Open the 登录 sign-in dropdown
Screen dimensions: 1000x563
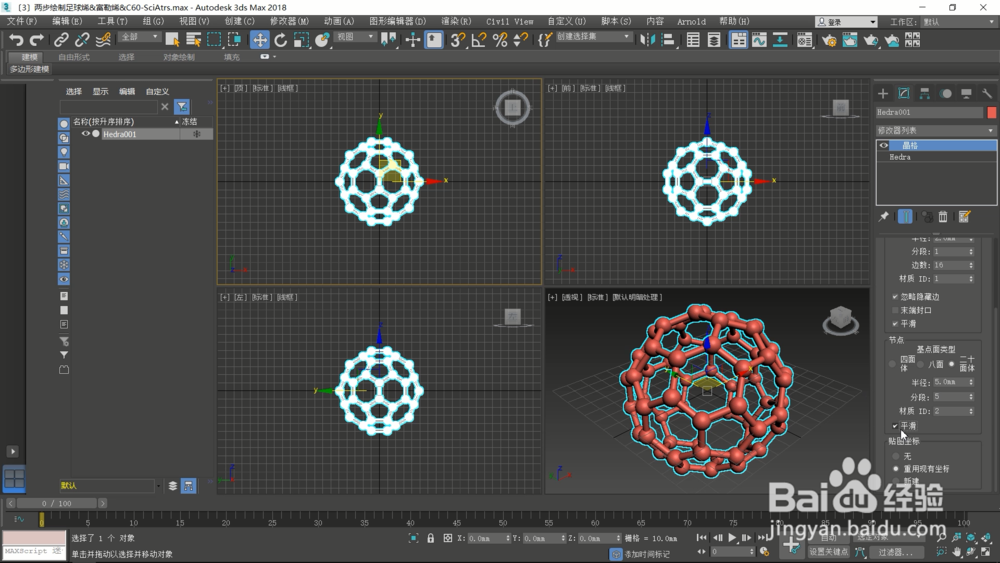[846, 22]
